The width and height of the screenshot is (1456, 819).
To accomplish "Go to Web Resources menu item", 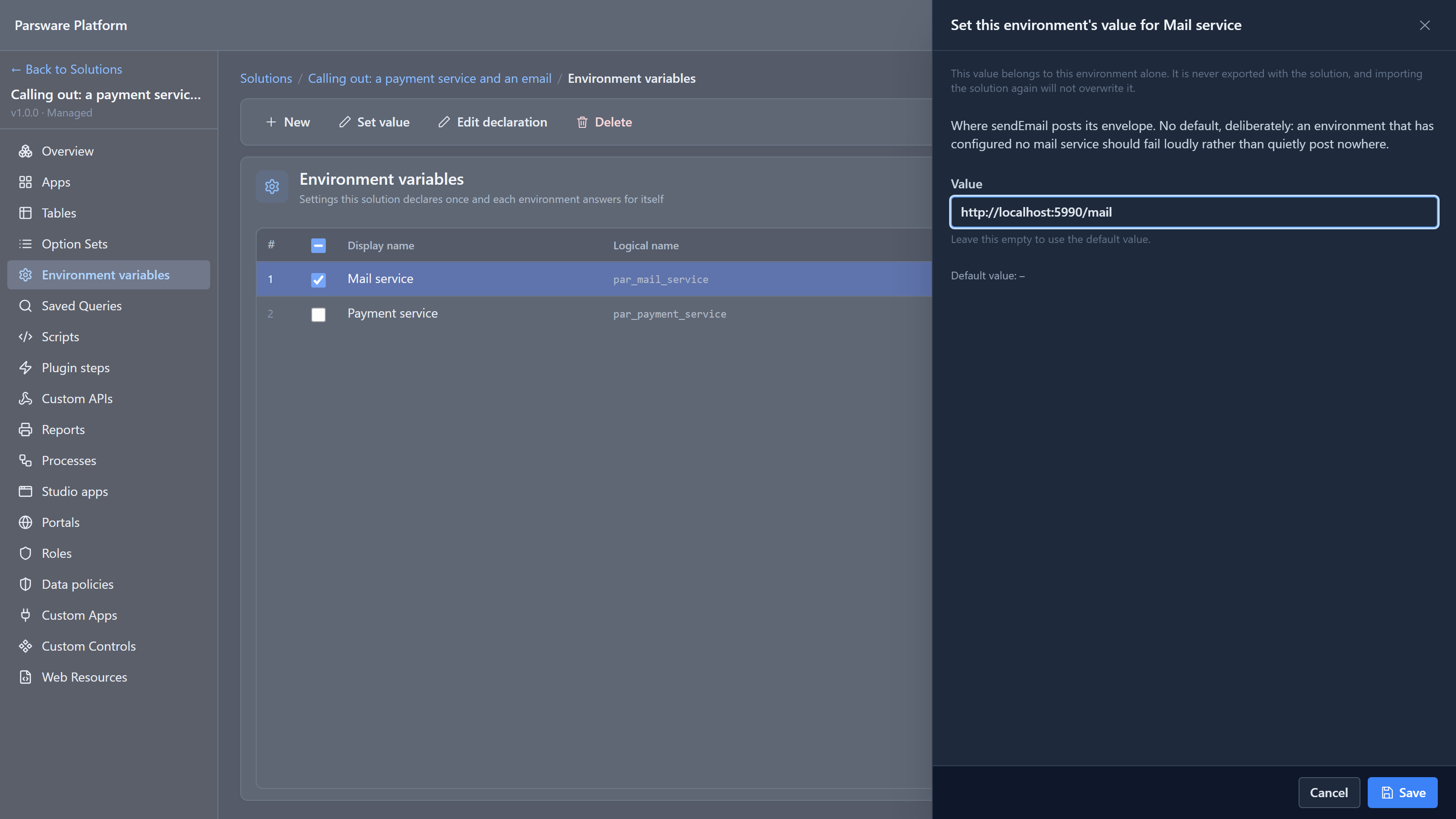I will 109,677.
